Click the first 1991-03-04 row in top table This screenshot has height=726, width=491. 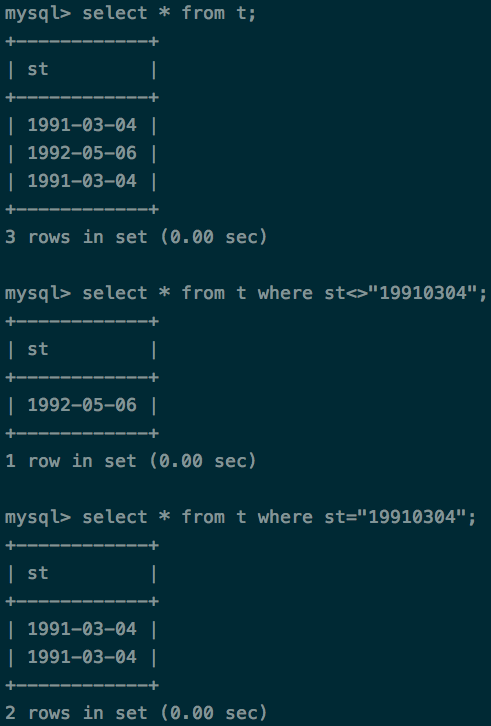(82, 125)
